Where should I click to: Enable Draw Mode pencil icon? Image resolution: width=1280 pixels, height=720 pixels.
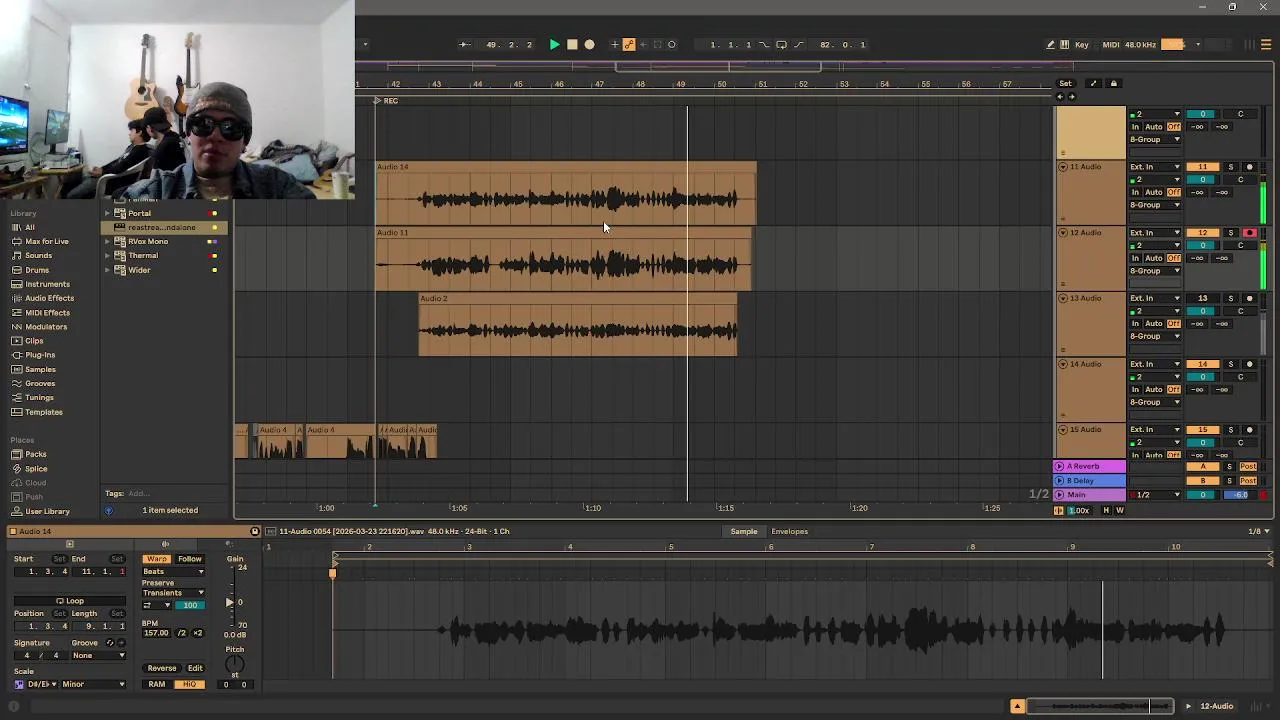pos(1050,44)
